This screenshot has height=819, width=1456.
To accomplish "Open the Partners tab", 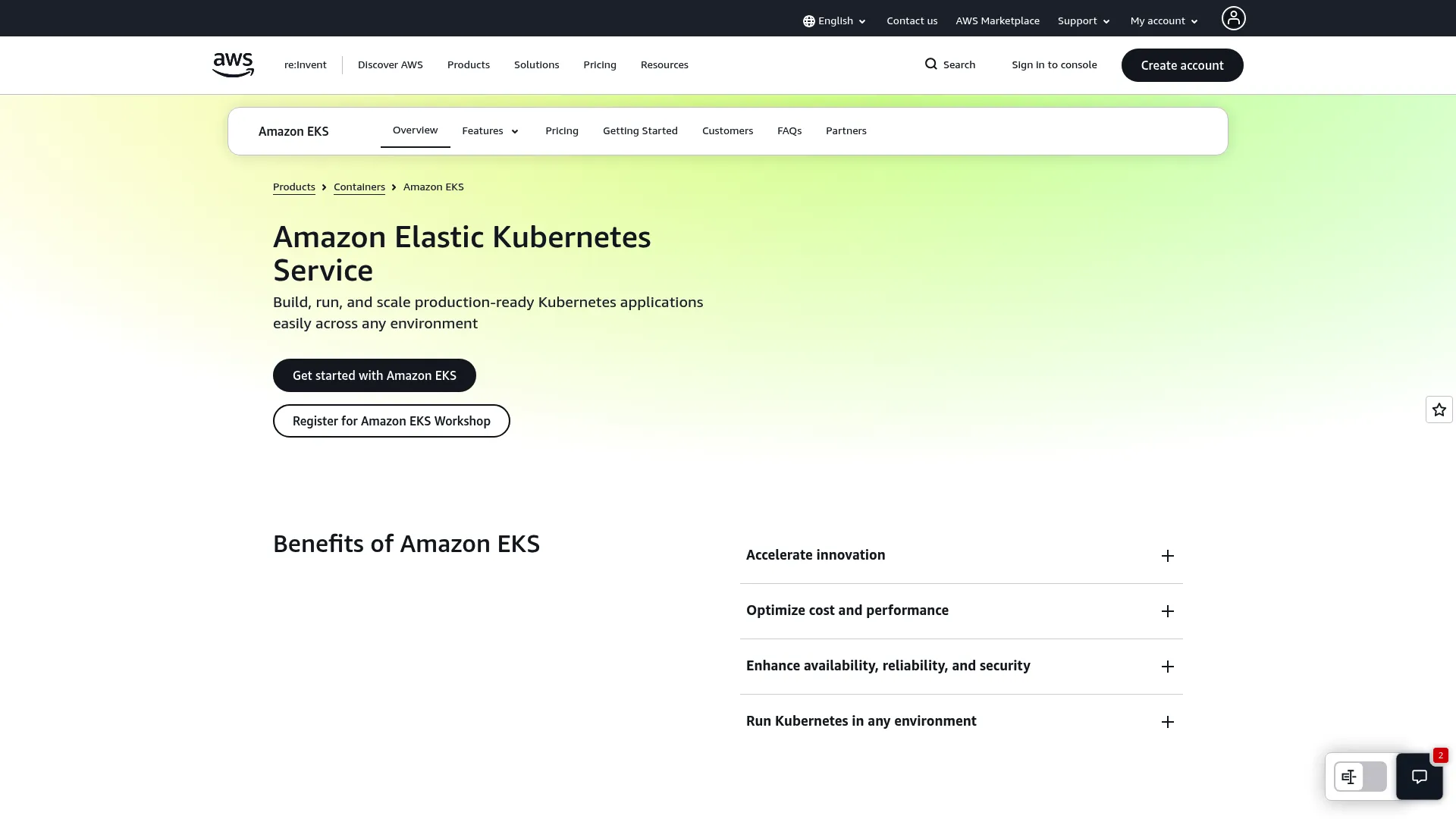I will pos(846,131).
